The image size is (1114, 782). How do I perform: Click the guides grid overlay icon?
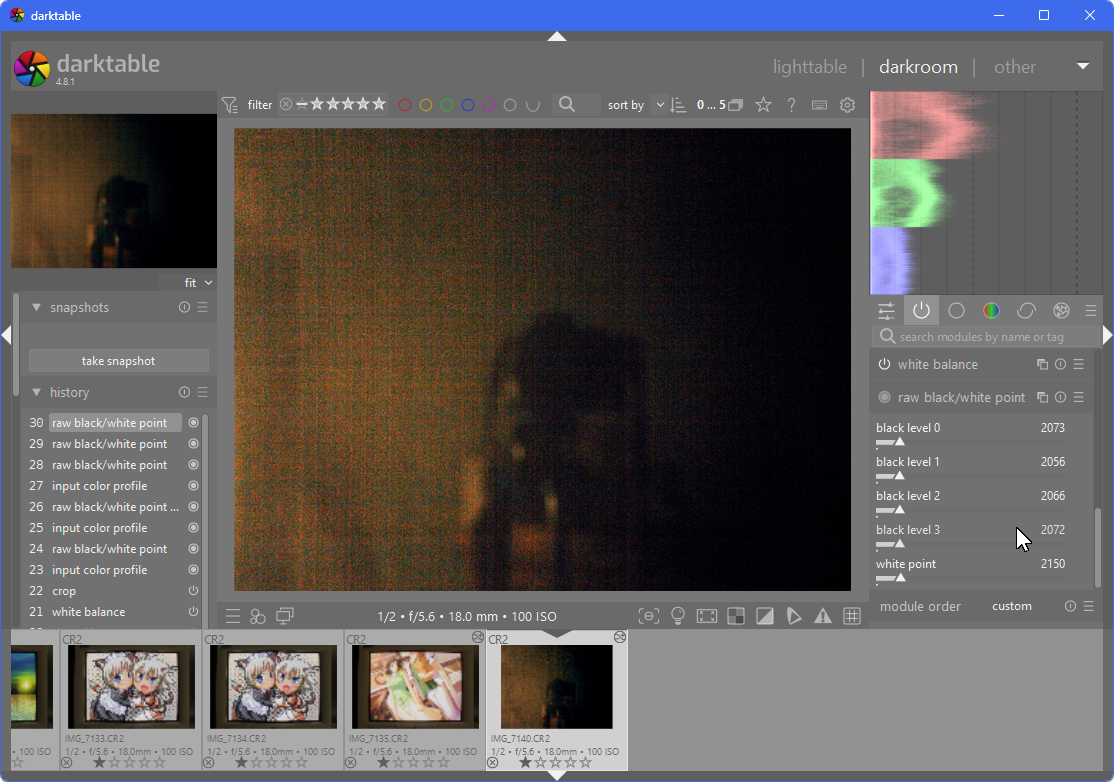[852, 616]
